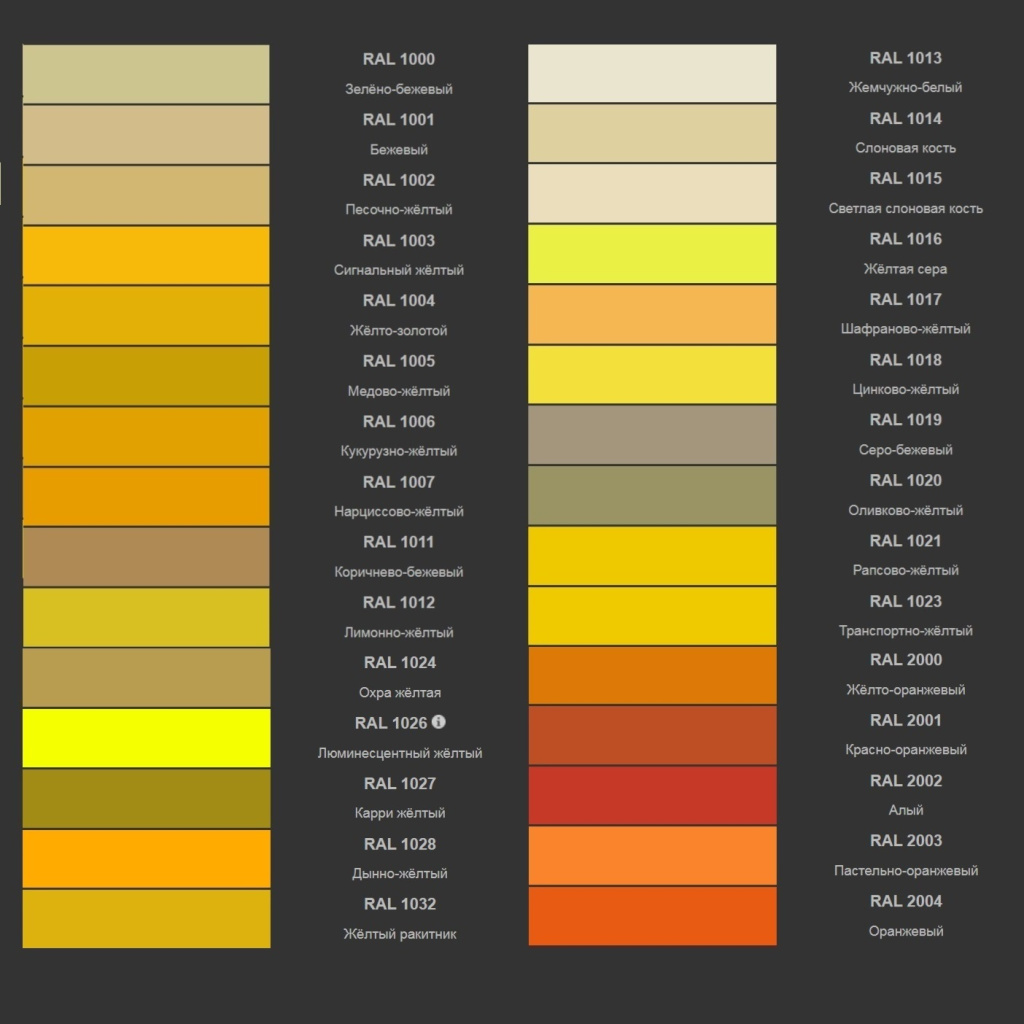Viewport: 1024px width, 1024px height.
Task: Click the info icon beside RAL 1026
Action: point(439,722)
